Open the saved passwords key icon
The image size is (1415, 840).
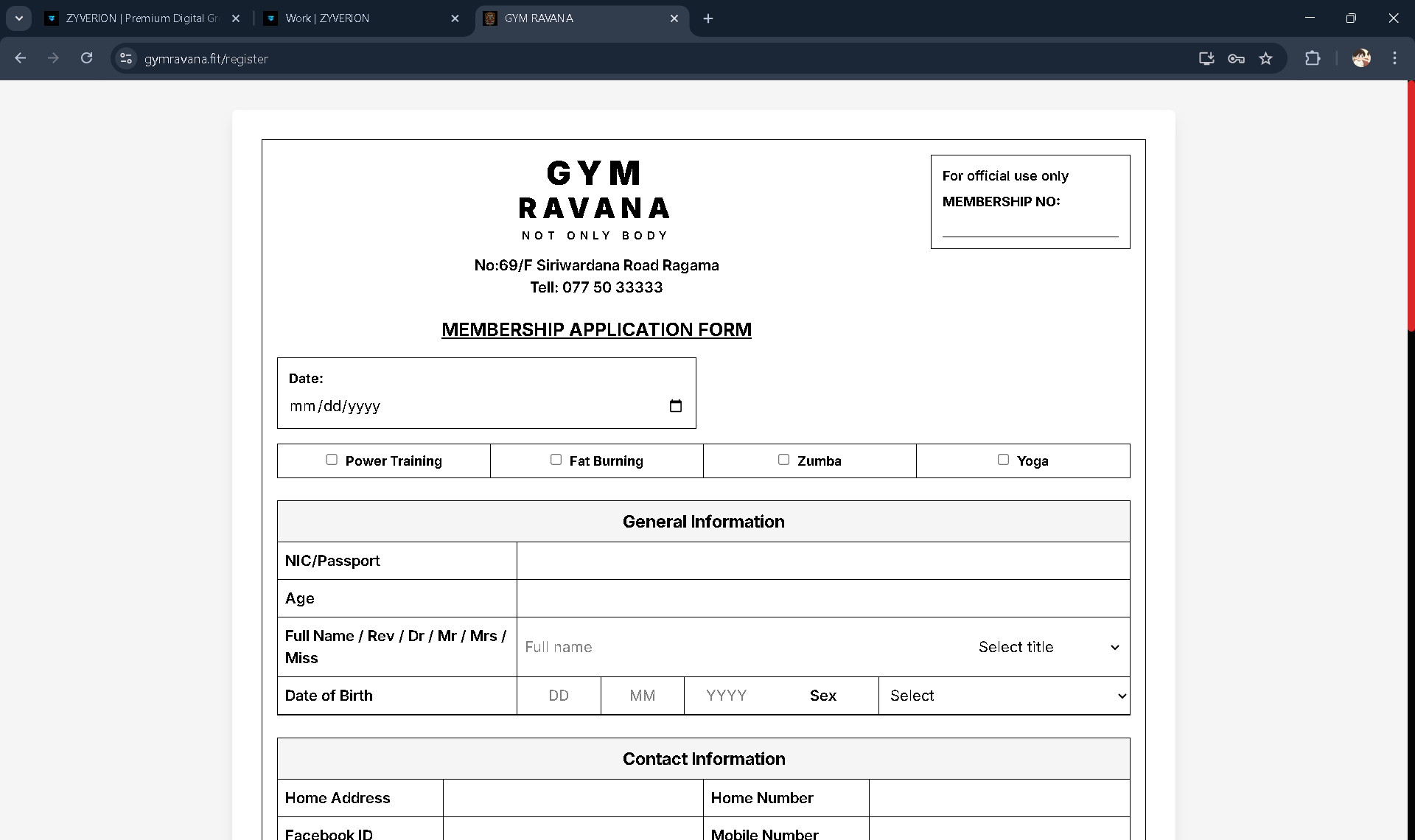(1237, 58)
